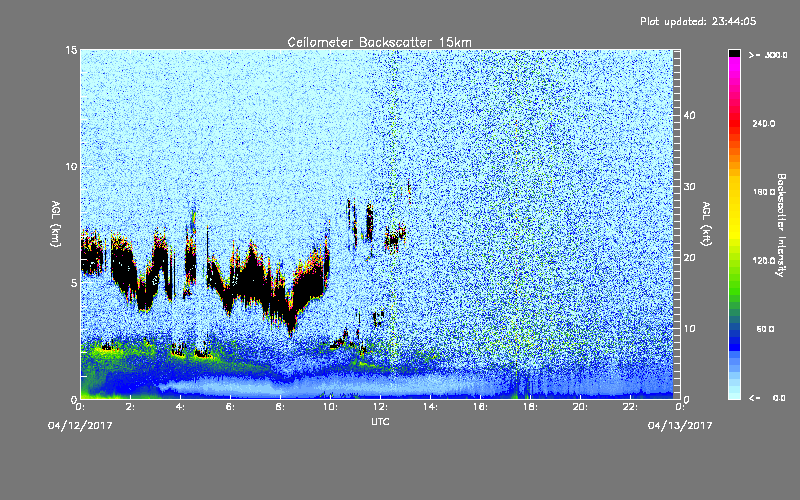This screenshot has height=500, width=800.
Task: Click the black top of the colorbar
Action: [734, 53]
